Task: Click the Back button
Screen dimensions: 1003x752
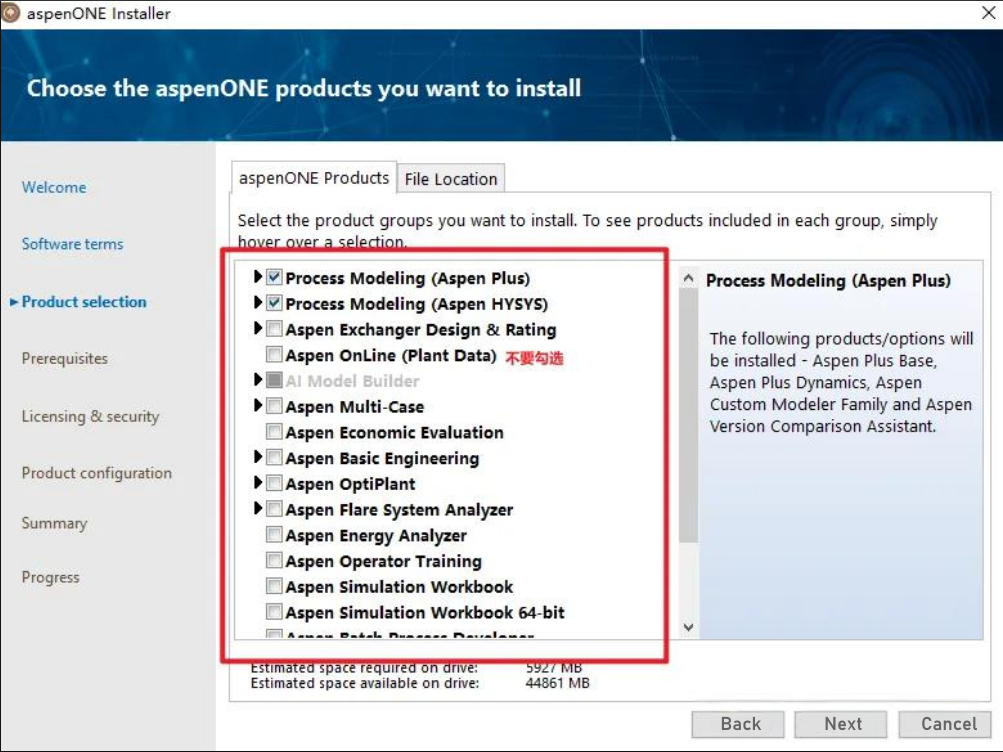Action: click(x=738, y=724)
